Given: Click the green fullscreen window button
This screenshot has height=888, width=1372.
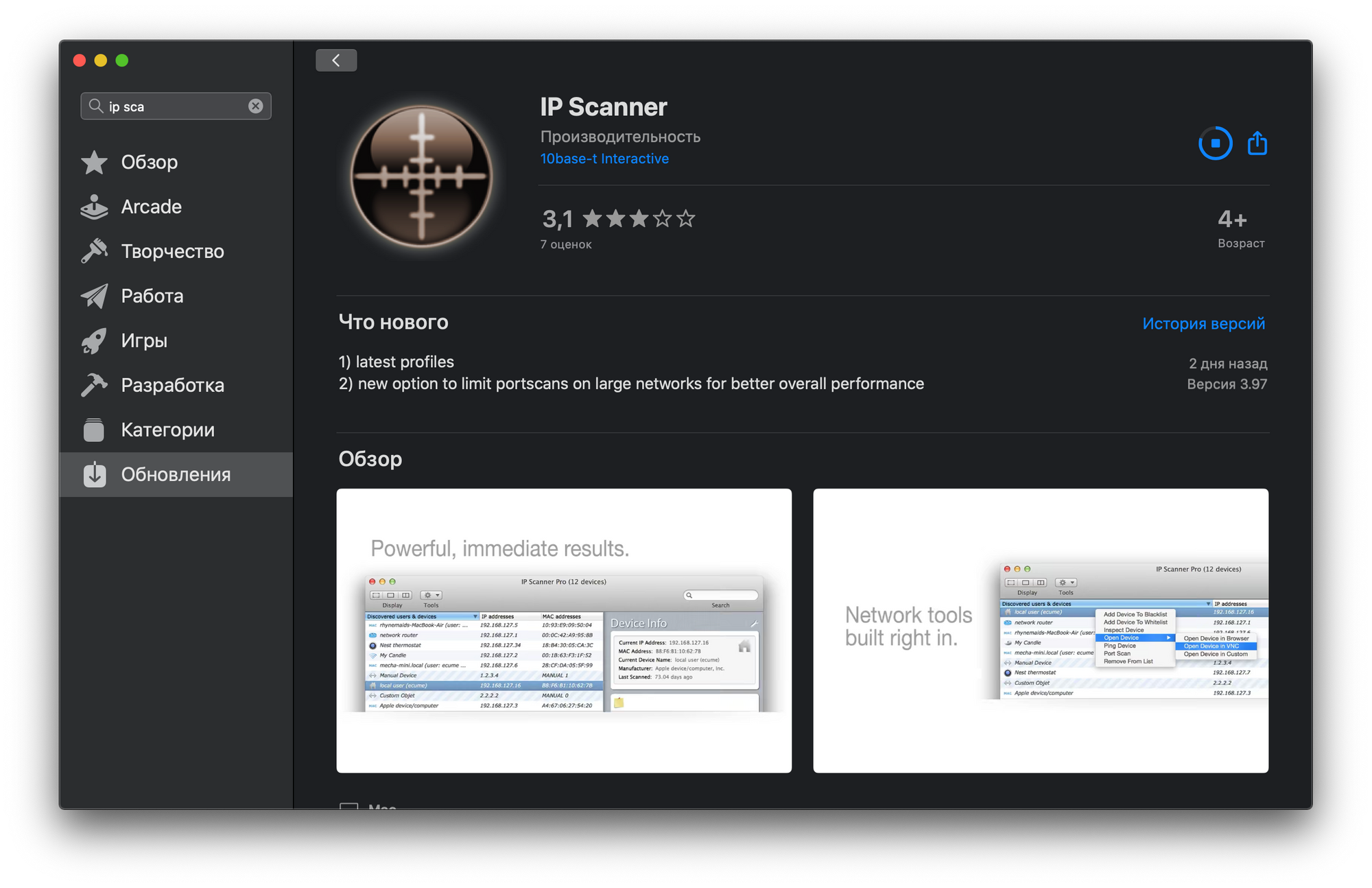Looking at the screenshot, I should click(122, 60).
